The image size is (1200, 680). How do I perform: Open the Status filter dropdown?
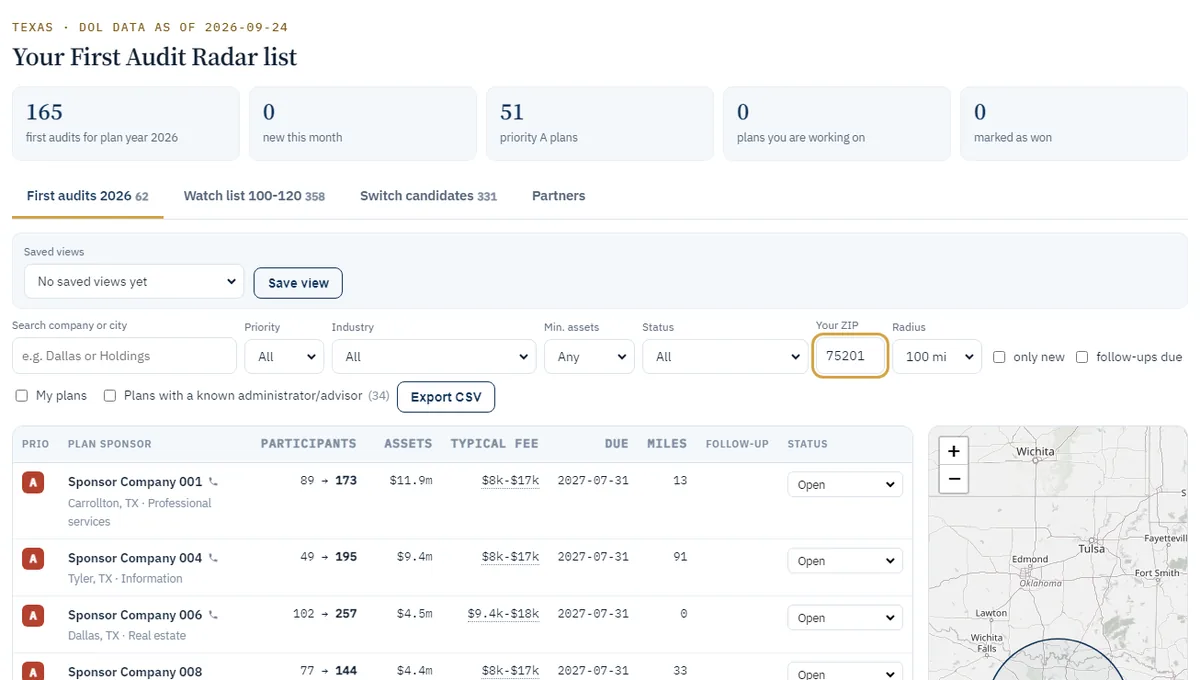coord(725,356)
